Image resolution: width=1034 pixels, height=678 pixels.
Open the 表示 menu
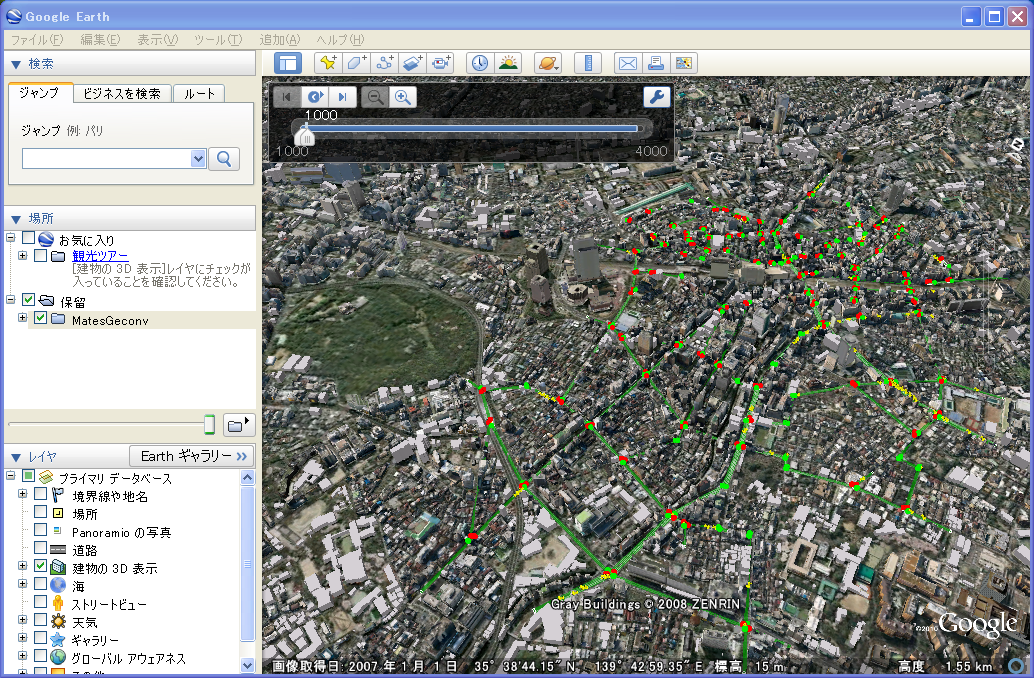tap(158, 40)
